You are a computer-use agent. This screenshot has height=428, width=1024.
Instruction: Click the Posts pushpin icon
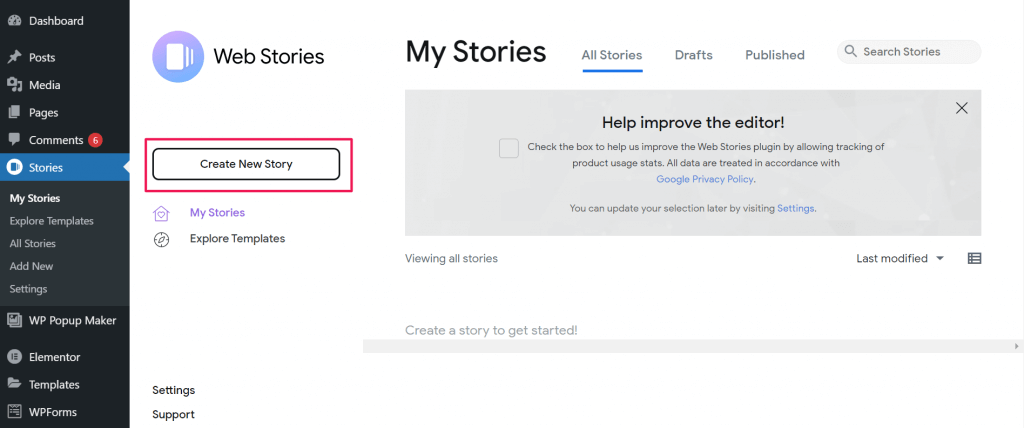click(14, 58)
